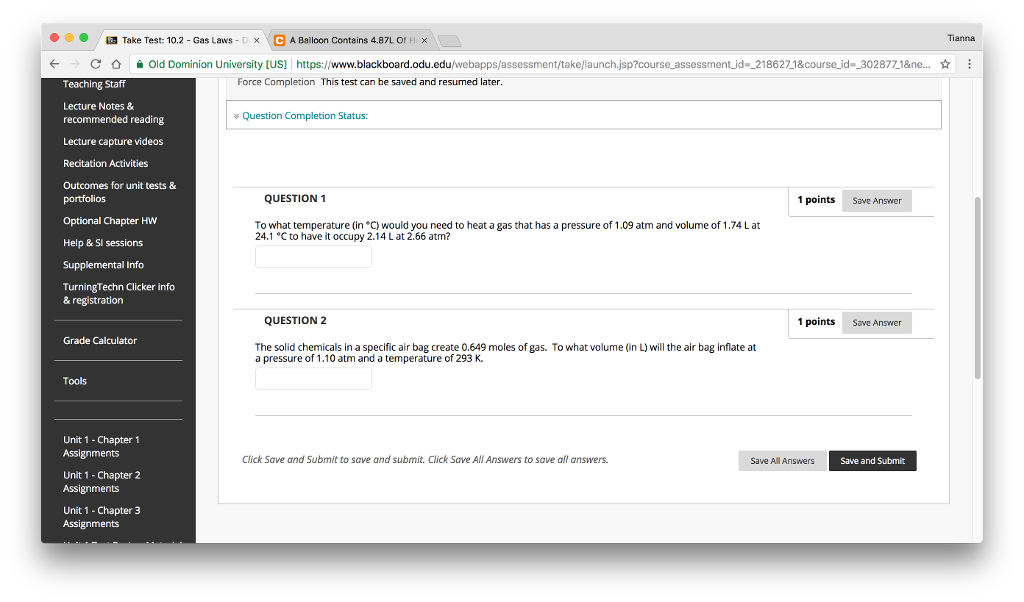Click the browser back arrow
Image resolution: width=1024 pixels, height=602 pixels.
pyautogui.click(x=56, y=64)
